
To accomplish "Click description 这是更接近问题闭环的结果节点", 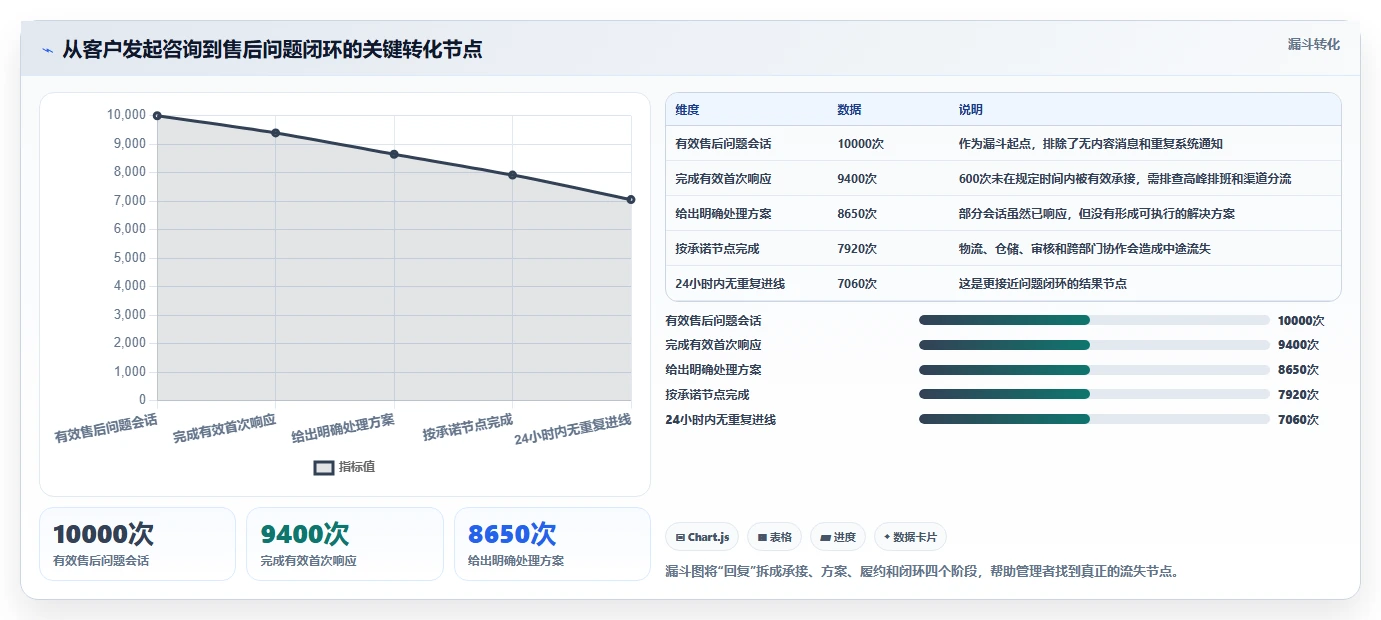I will point(1042,284).
